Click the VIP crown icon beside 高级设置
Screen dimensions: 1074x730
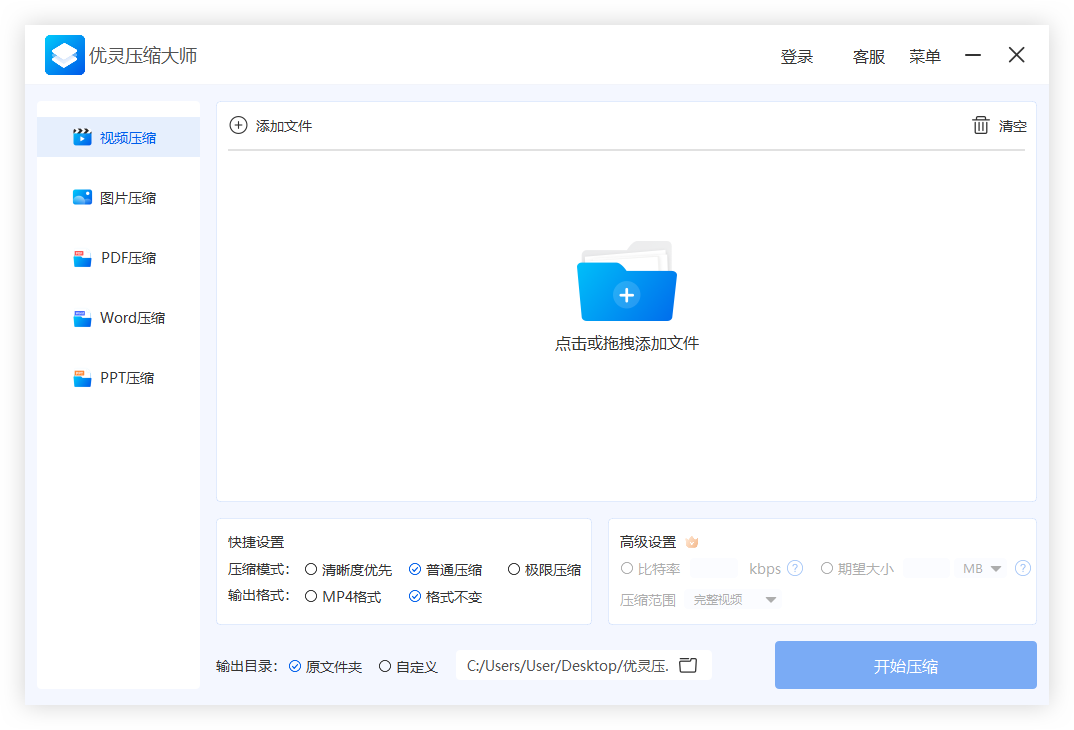[692, 542]
